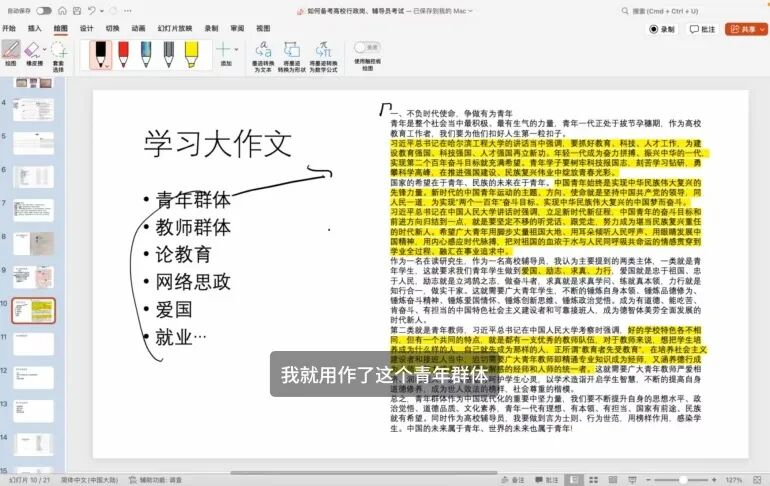
Task: Expand the Add pen dropdown arrow
Action: click(x=237, y=49)
